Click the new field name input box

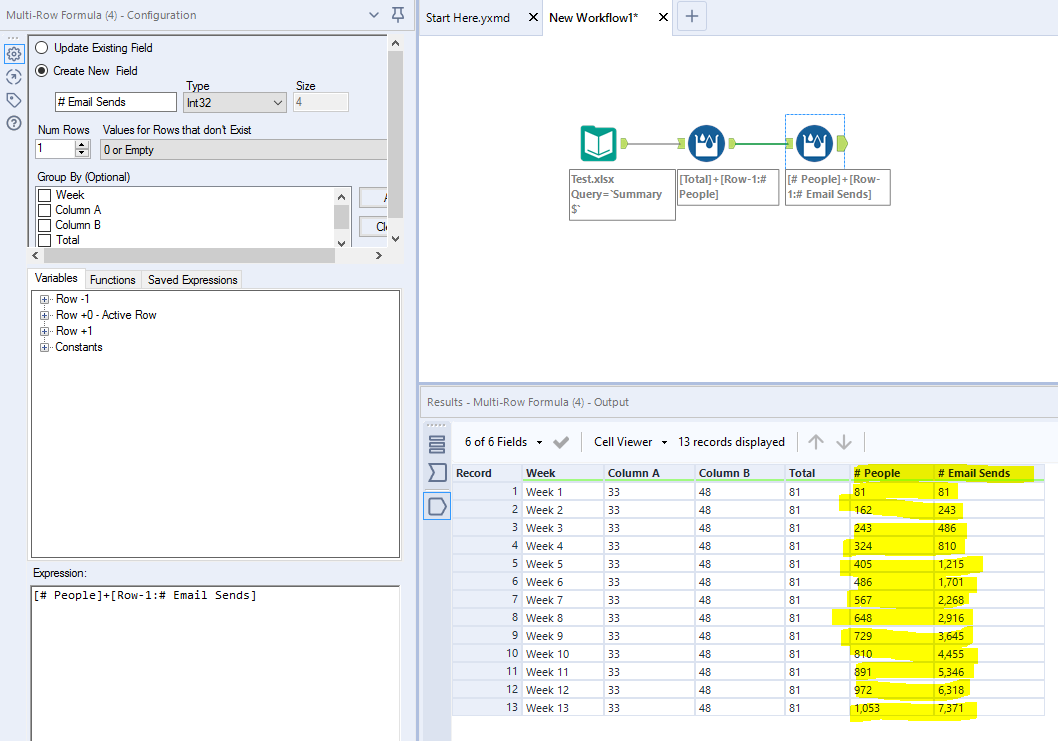coord(117,102)
